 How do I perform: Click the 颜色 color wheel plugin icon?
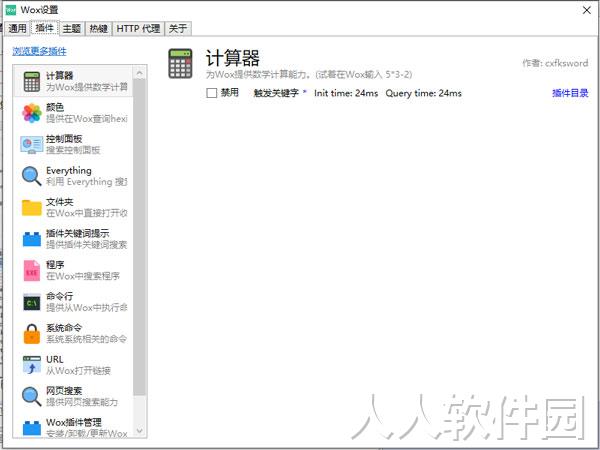[x=32, y=113]
